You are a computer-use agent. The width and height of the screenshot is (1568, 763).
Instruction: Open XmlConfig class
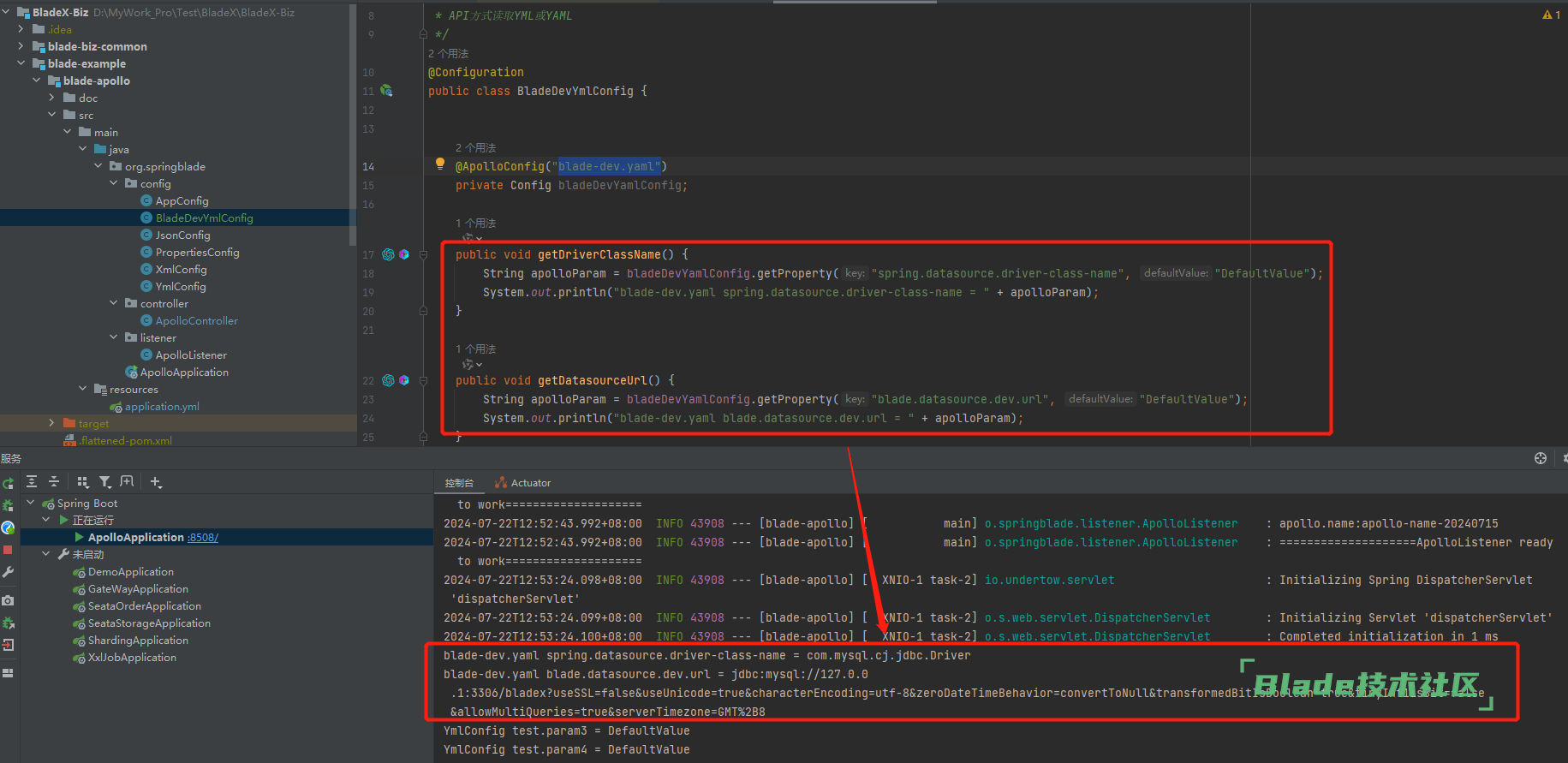181,269
